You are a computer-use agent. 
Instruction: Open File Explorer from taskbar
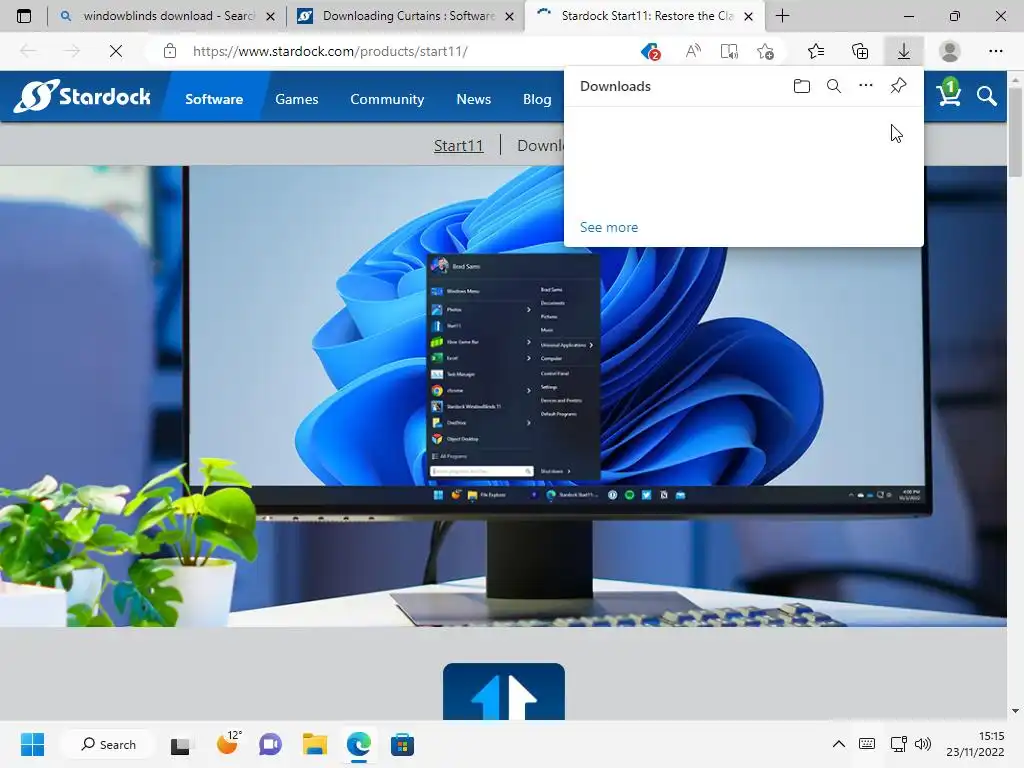(315, 744)
